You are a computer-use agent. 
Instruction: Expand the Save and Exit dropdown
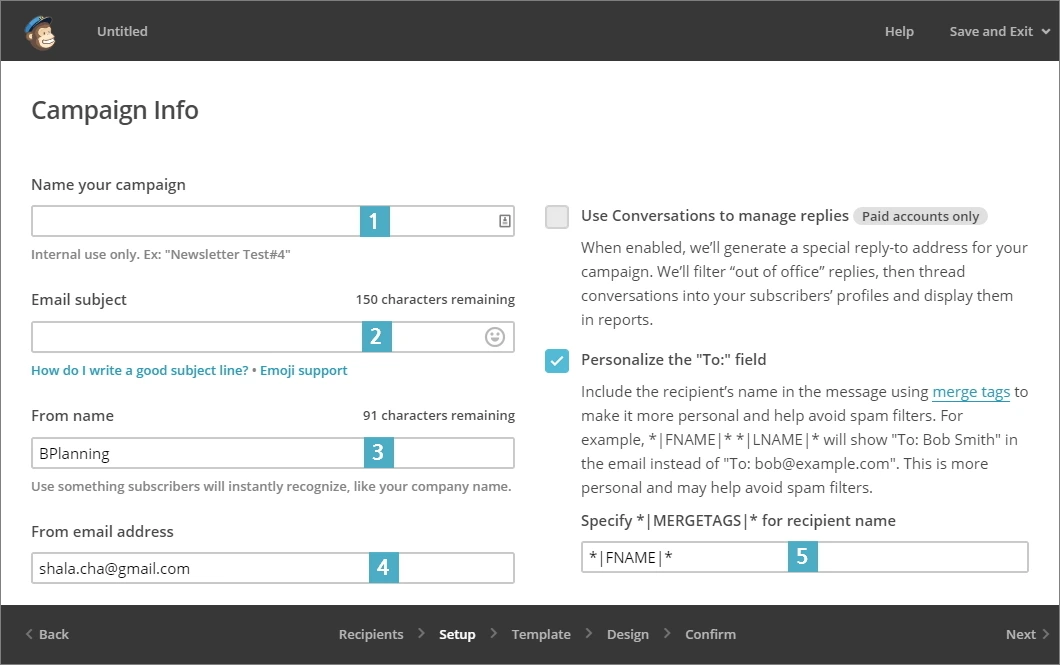point(999,32)
